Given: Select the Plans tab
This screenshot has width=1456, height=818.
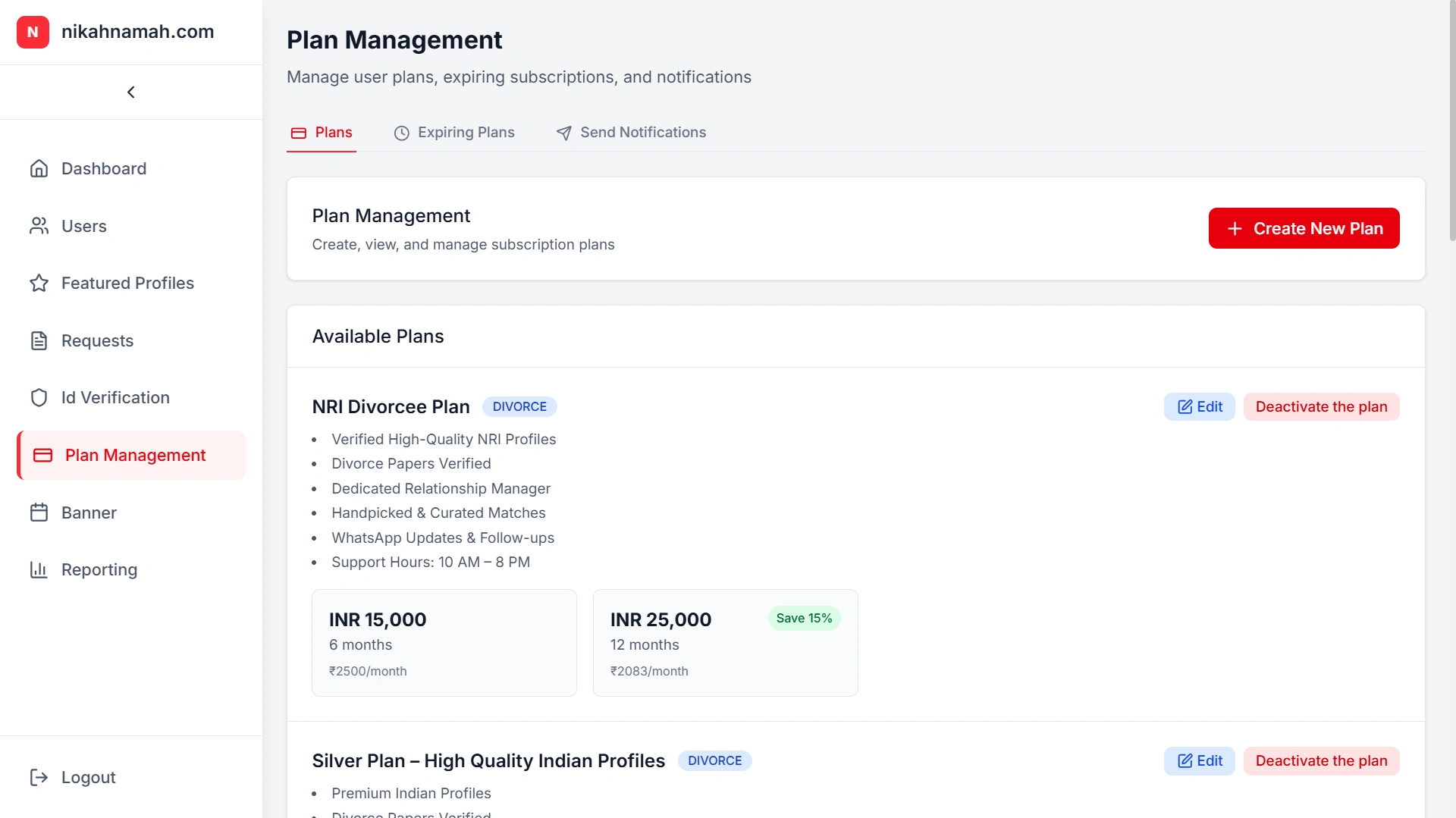Looking at the screenshot, I should 321,132.
